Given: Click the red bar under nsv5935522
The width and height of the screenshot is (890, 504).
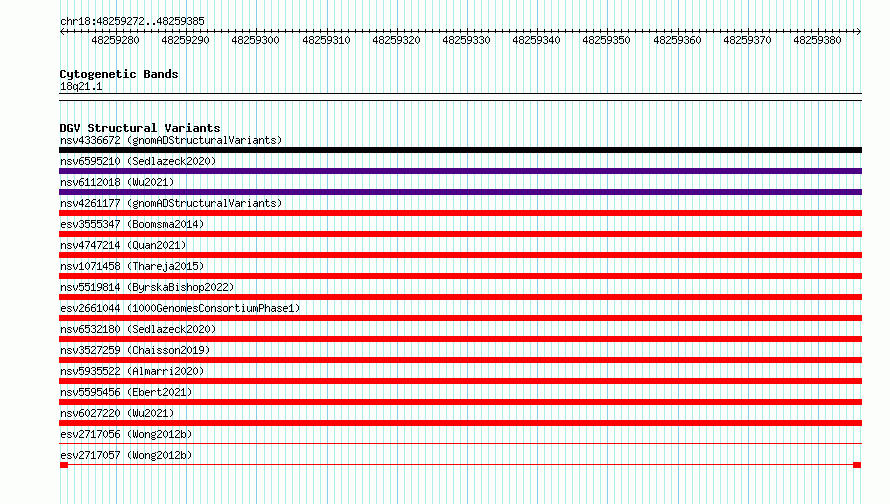Looking at the screenshot, I should click(x=460, y=381).
